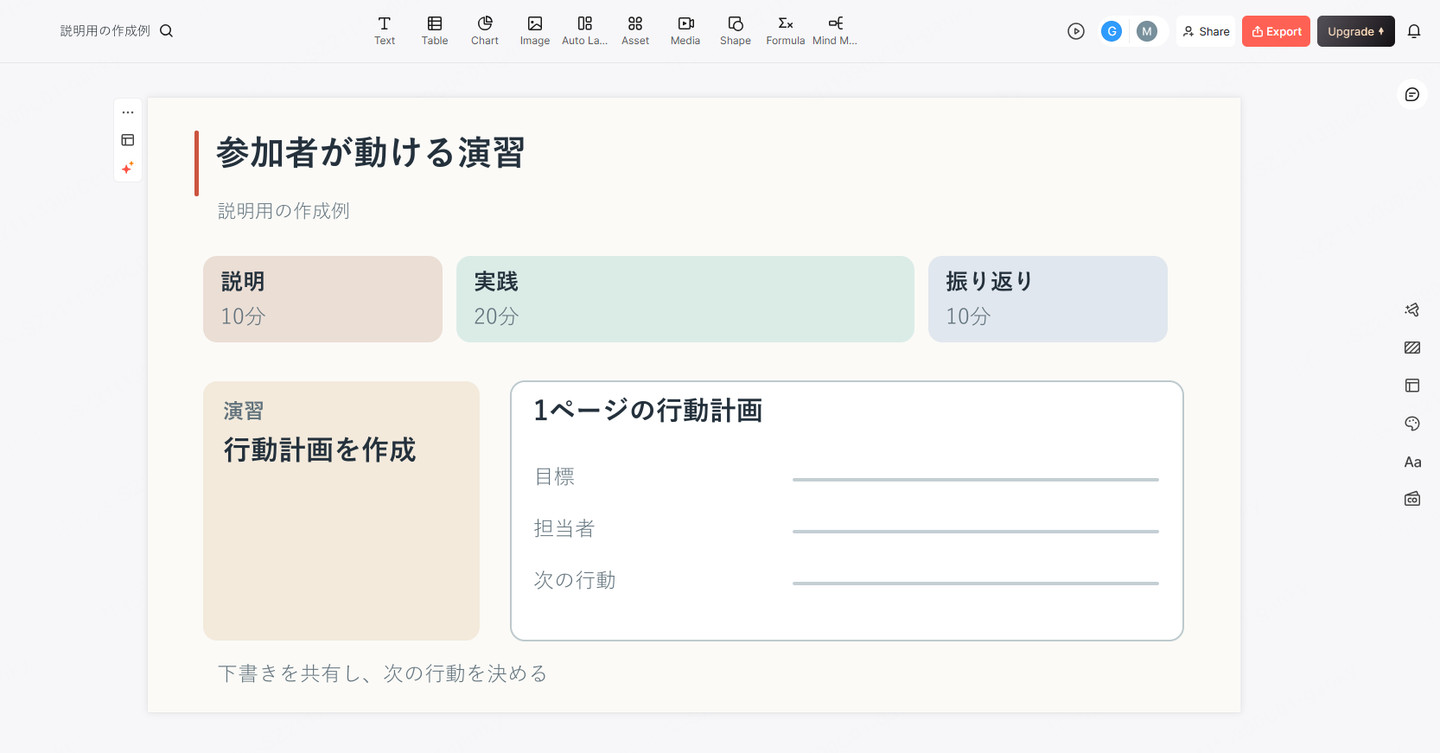The height and width of the screenshot is (753, 1440).
Task: Open the Asset library
Action: click(635, 31)
